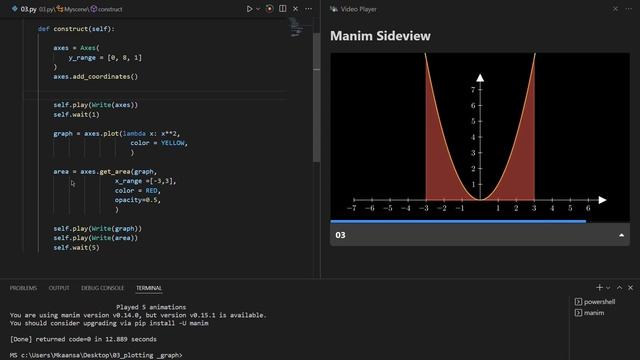Click the 'self.wait(1)' line

click(x=76, y=114)
